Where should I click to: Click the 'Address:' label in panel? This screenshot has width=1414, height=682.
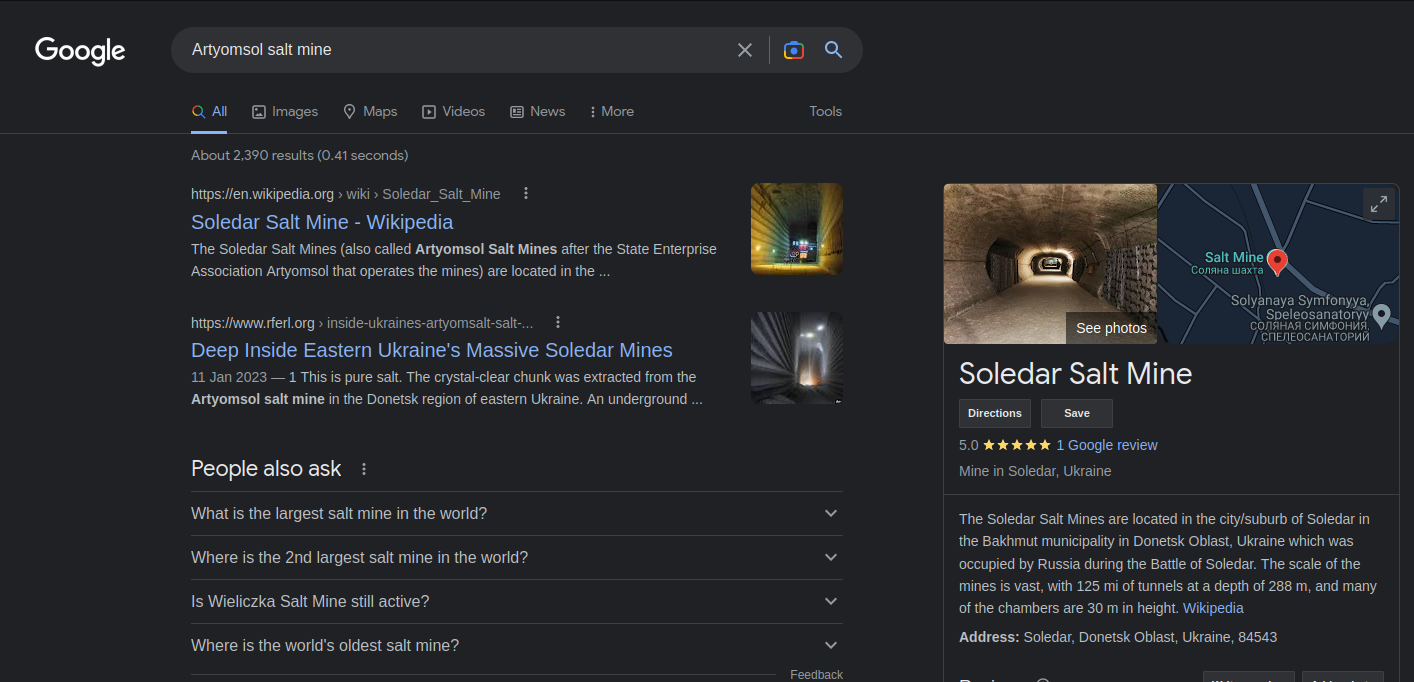(x=989, y=637)
